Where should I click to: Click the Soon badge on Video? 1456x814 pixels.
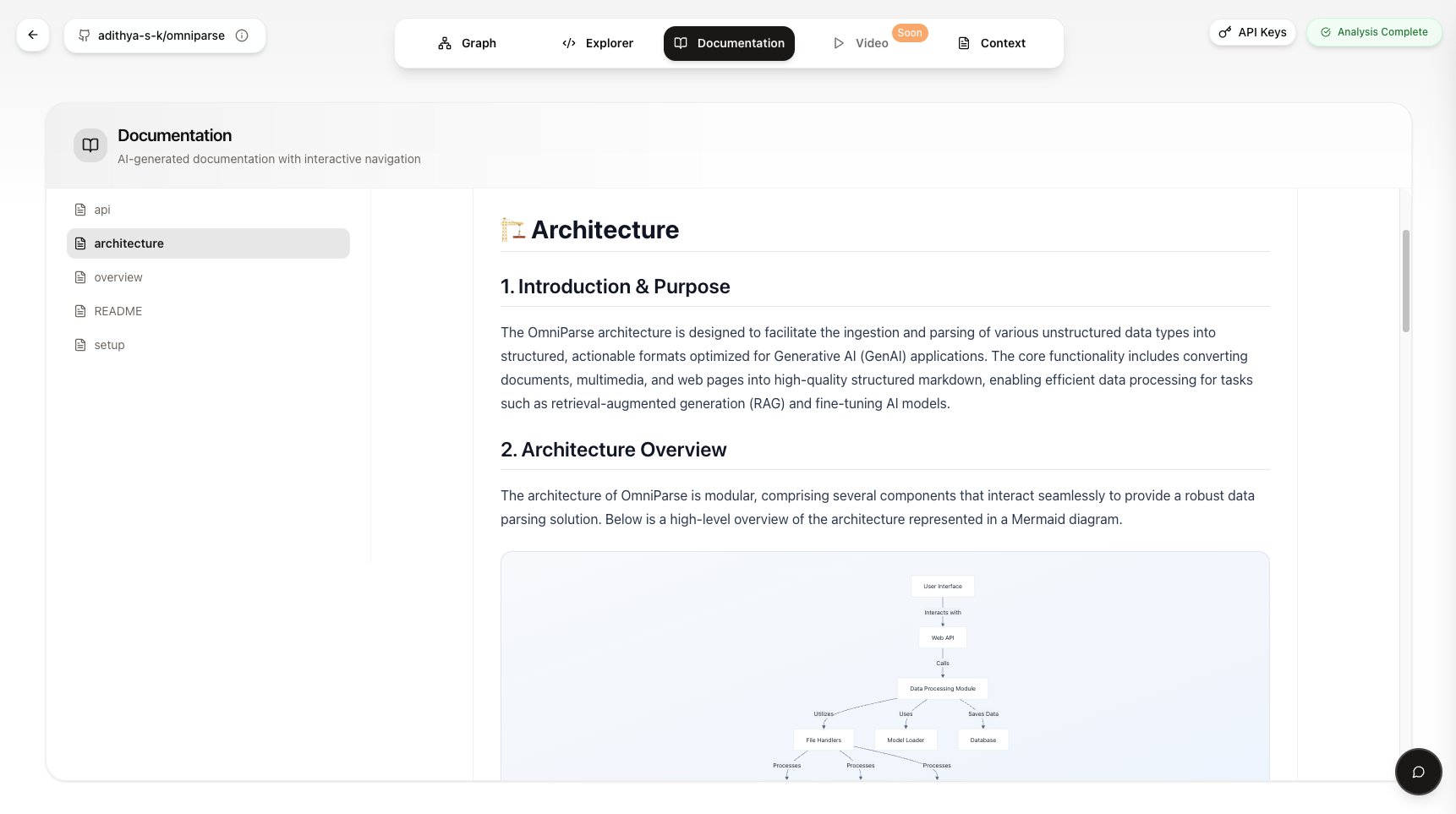[910, 33]
